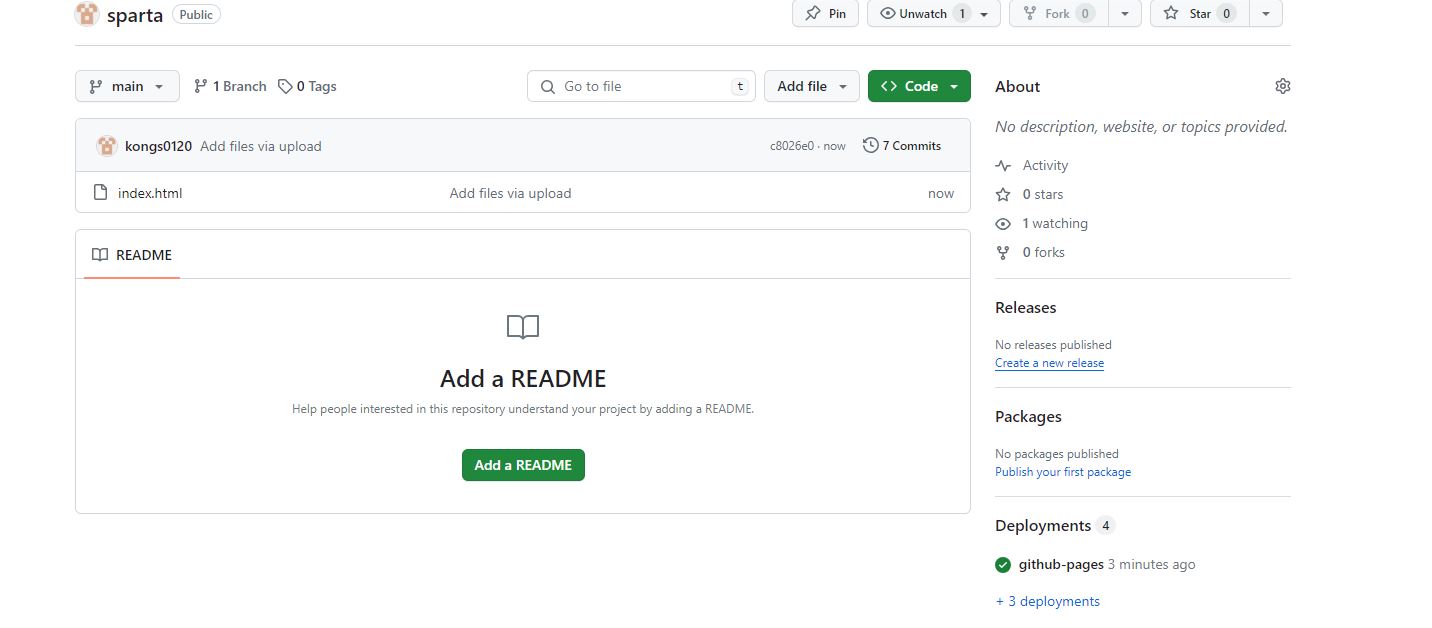Open the 0 Tags link
The image size is (1432, 628).
[307, 86]
